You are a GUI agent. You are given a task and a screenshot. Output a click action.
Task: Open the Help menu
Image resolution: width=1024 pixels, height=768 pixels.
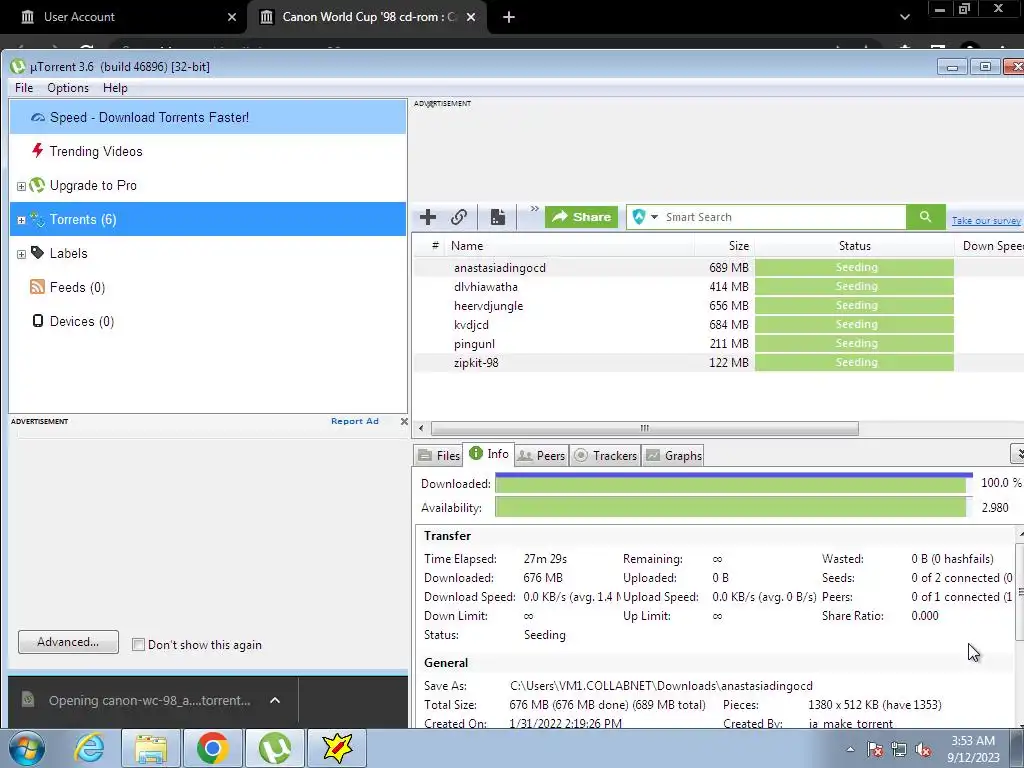tap(115, 88)
